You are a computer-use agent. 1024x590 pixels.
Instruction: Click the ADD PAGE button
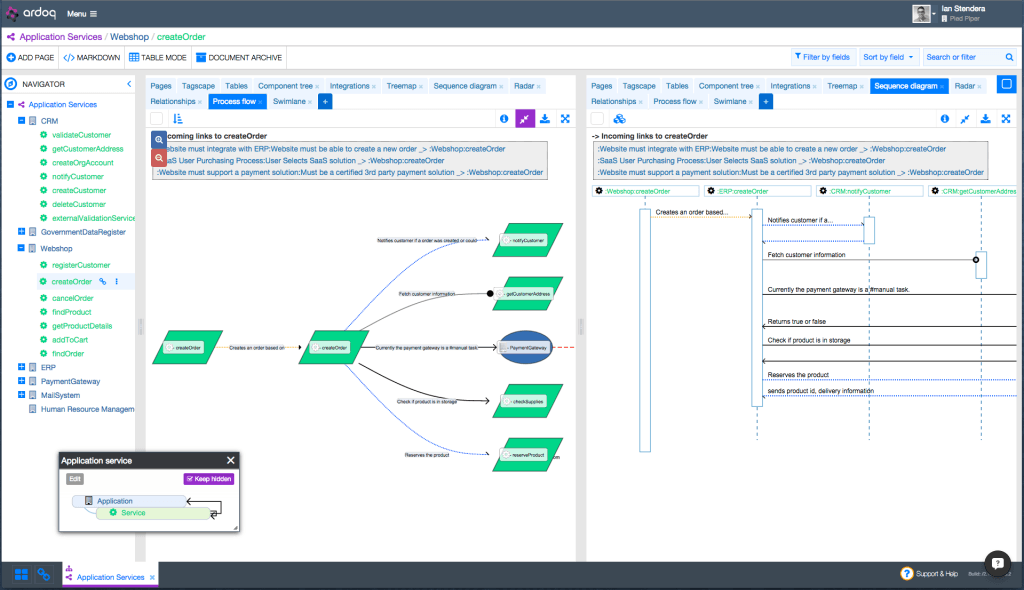(30, 57)
